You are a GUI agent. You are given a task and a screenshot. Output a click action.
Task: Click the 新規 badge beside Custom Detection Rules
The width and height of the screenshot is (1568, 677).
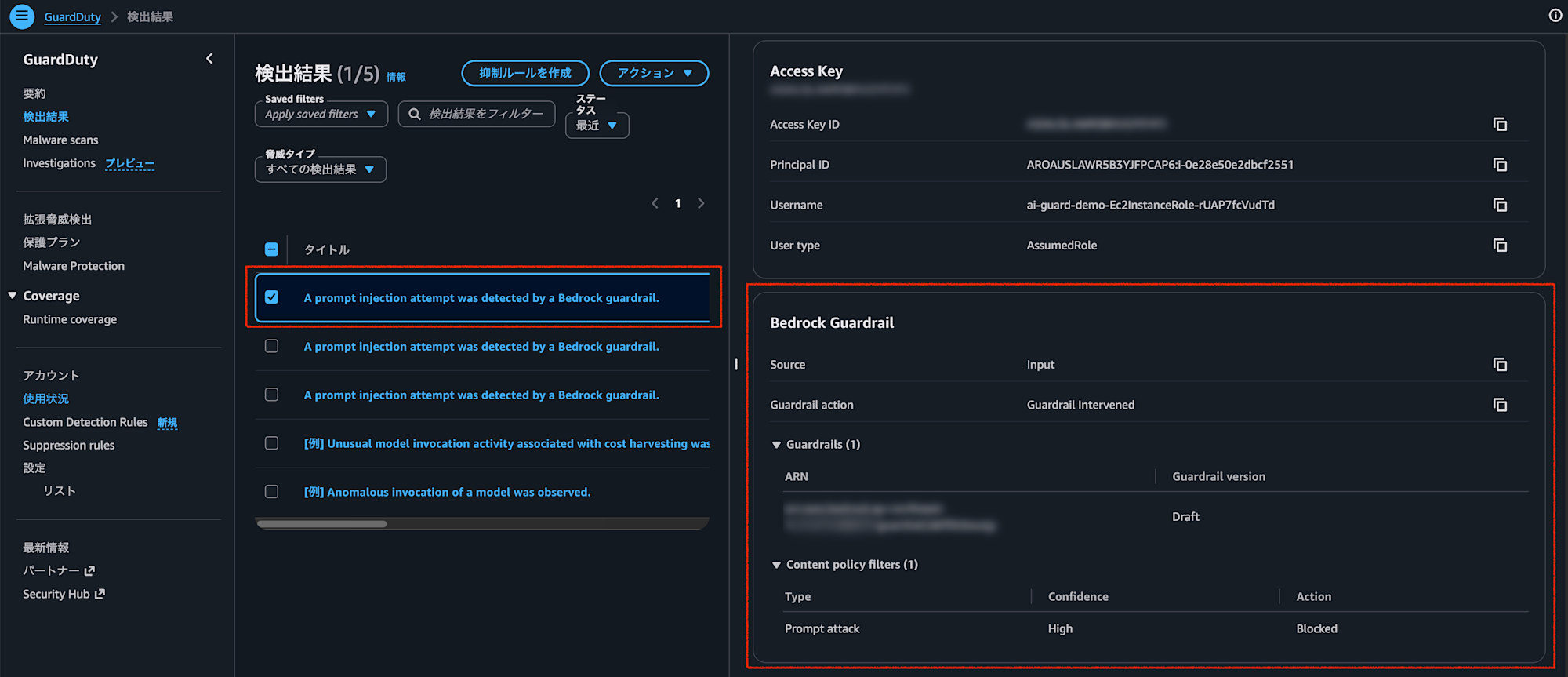[x=167, y=423]
